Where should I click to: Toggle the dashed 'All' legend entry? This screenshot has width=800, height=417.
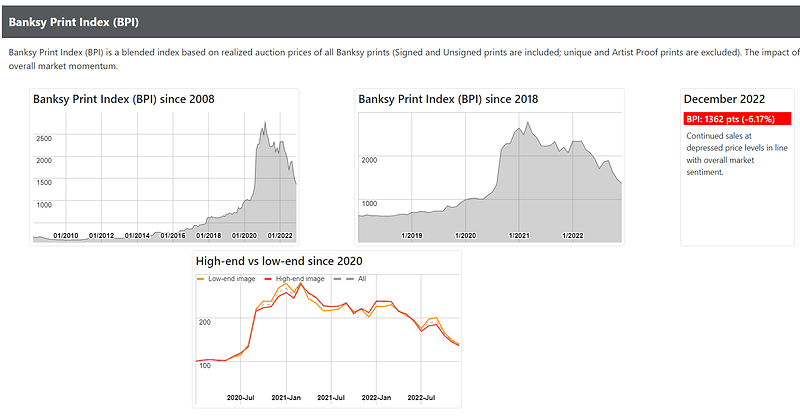[350, 279]
